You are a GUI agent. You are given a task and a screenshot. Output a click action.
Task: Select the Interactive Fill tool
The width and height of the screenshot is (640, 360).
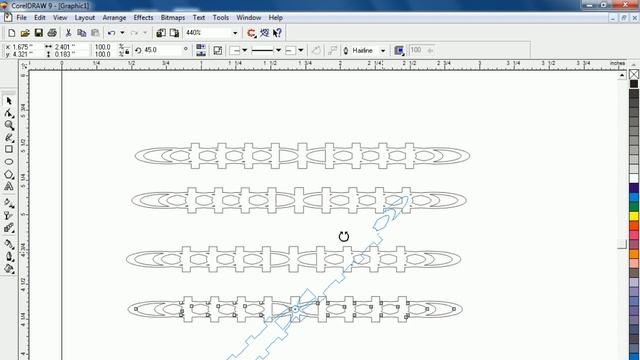(9, 203)
